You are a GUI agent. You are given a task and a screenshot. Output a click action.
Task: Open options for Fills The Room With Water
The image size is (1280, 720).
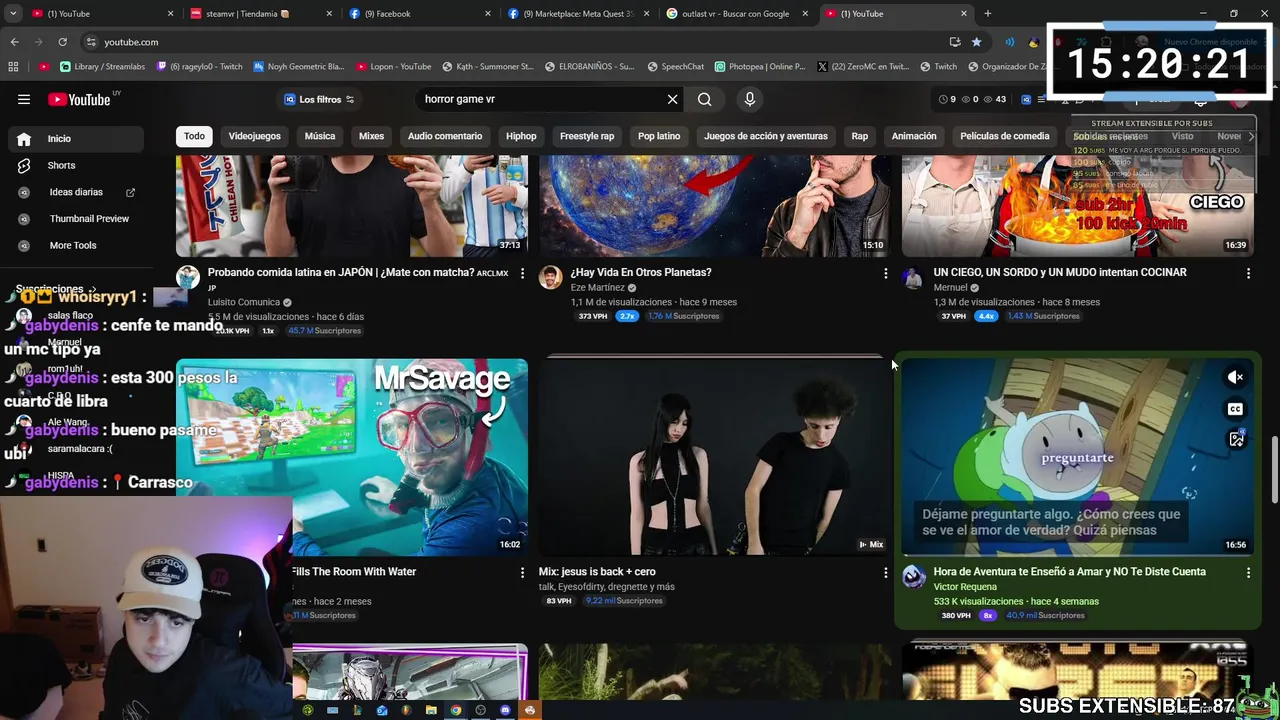tap(522, 573)
